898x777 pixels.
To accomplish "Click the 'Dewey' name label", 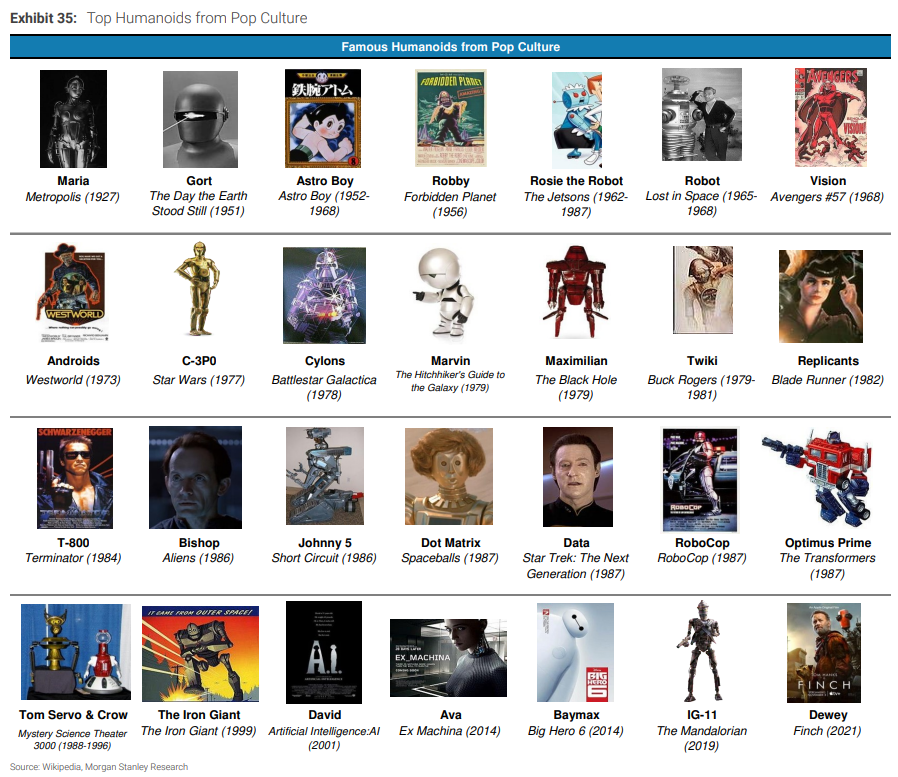I will [828, 715].
